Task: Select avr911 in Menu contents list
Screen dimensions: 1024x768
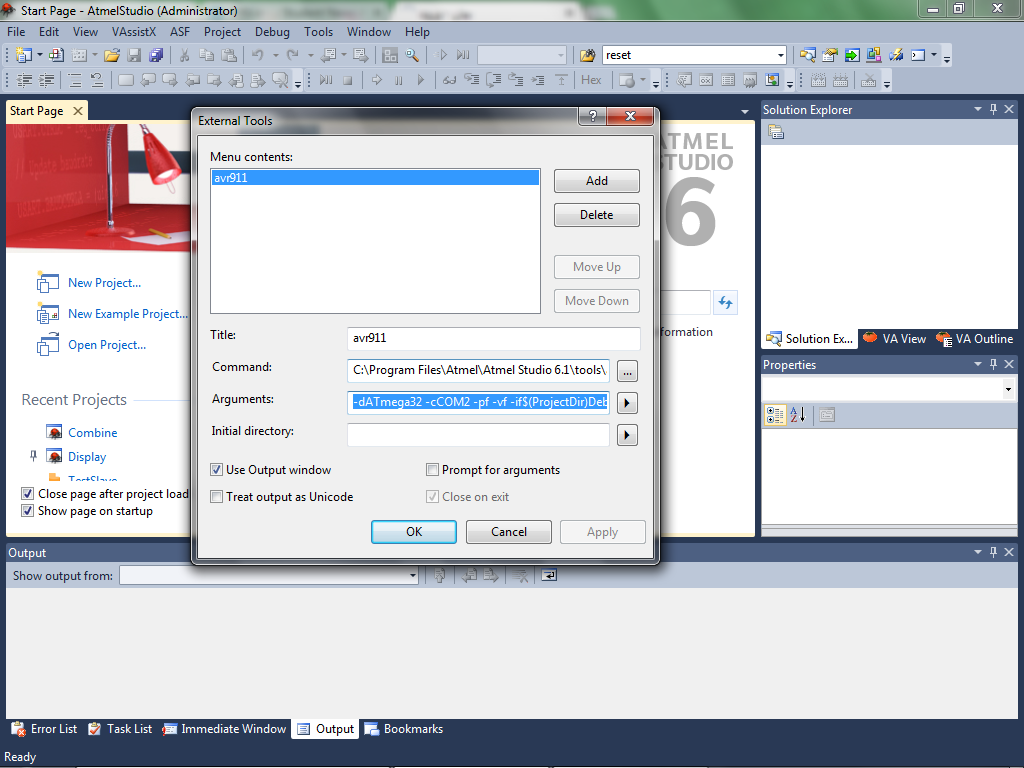Action: point(374,178)
